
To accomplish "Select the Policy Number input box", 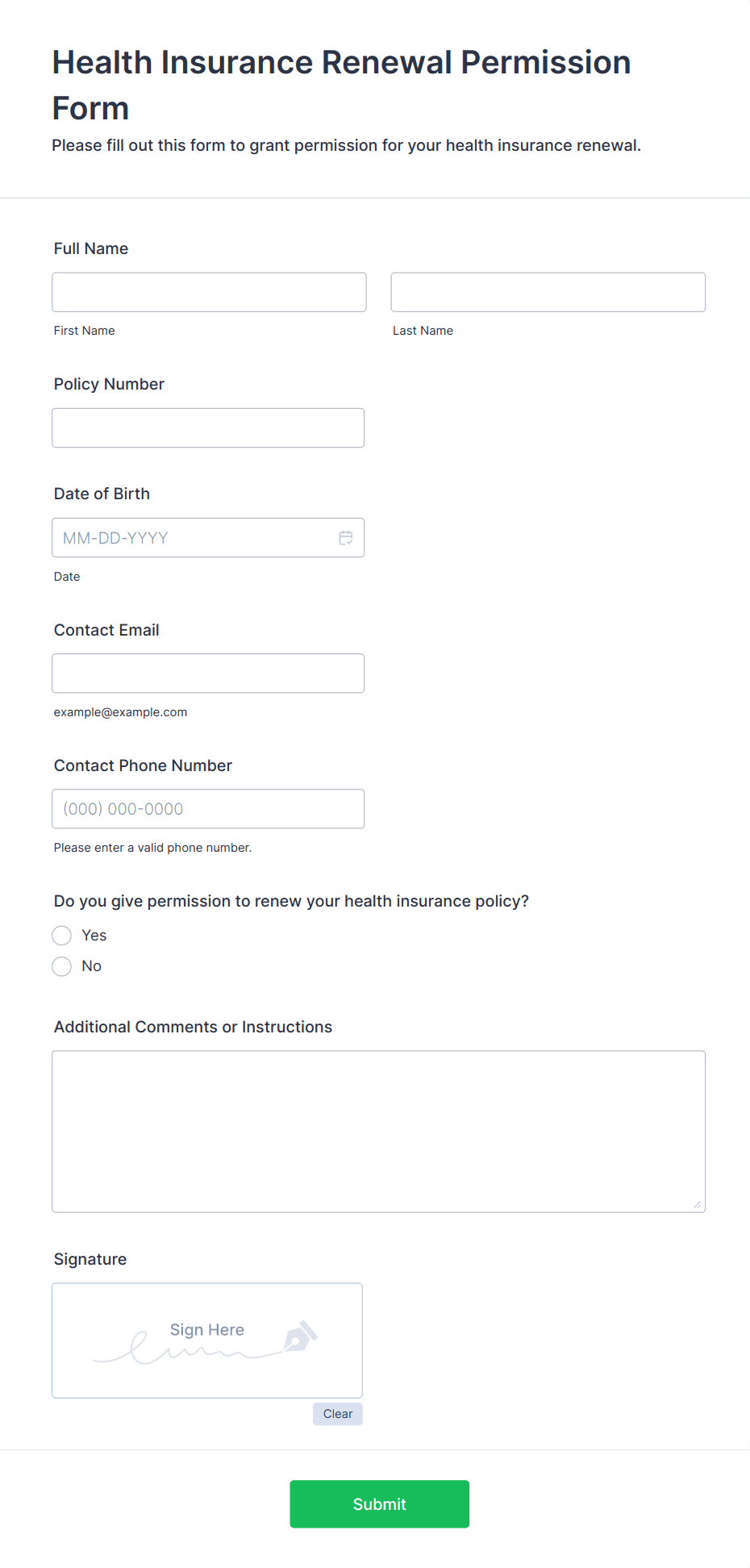I will tap(208, 427).
